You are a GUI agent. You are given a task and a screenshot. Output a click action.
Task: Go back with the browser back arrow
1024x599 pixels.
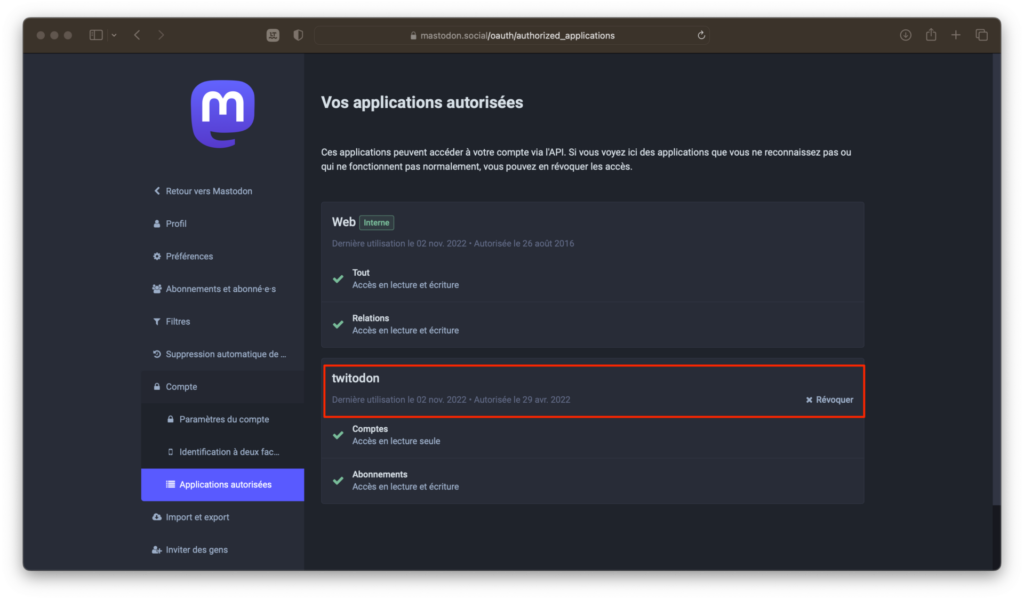click(137, 35)
